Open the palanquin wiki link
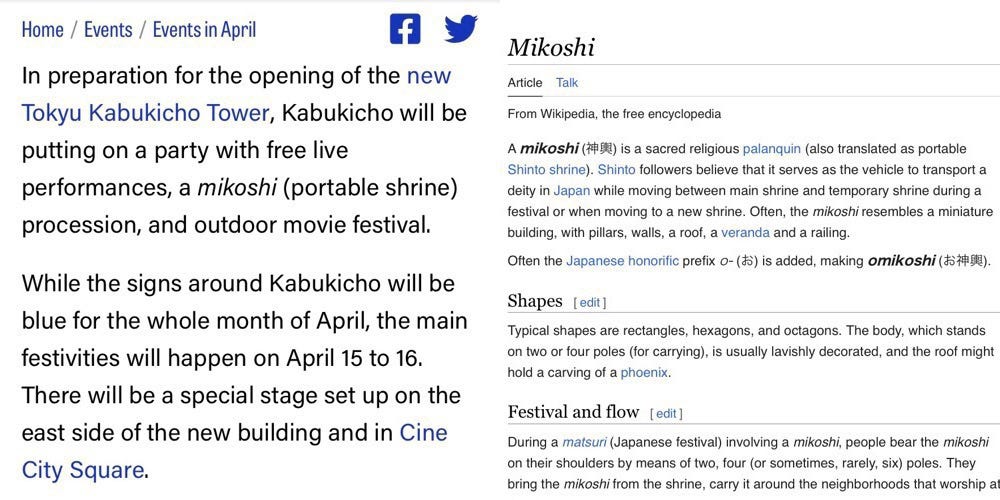 coord(771,149)
